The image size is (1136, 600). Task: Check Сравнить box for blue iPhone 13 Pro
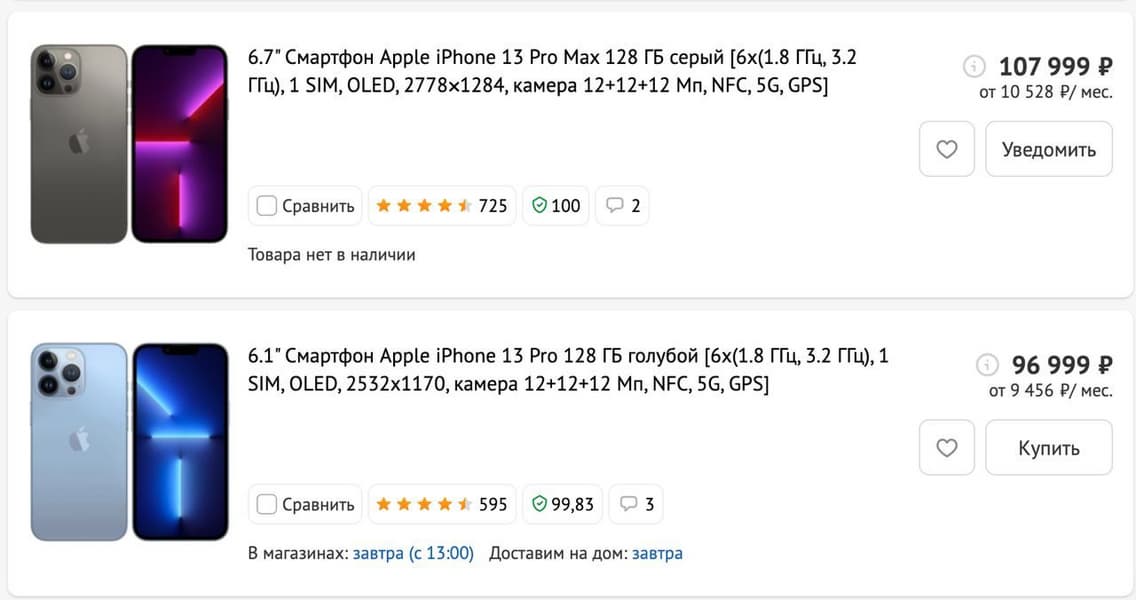click(267, 504)
